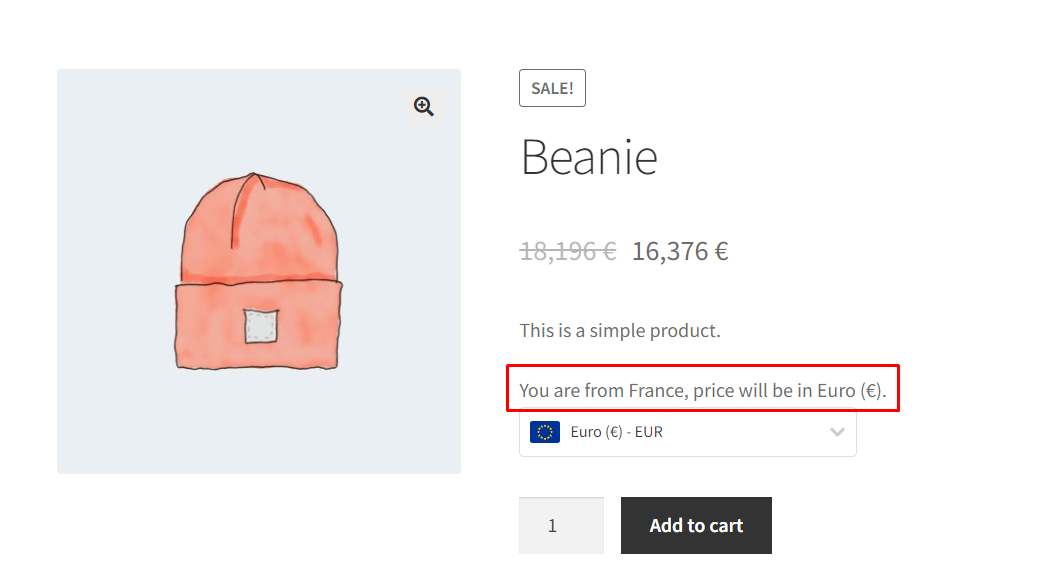Click the quantity input field showing 1

tap(561, 525)
